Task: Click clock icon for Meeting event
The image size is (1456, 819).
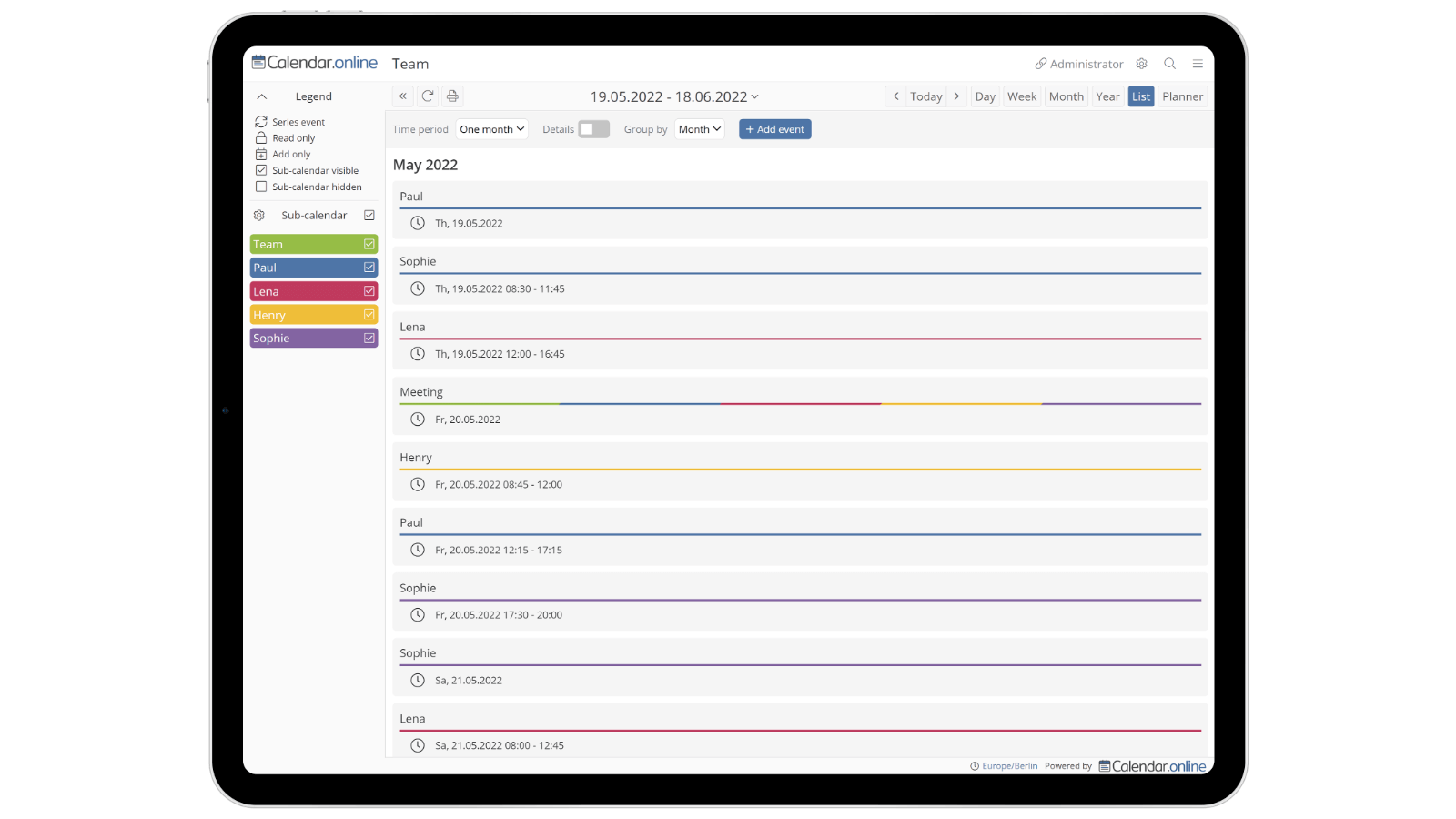Action: point(418,420)
